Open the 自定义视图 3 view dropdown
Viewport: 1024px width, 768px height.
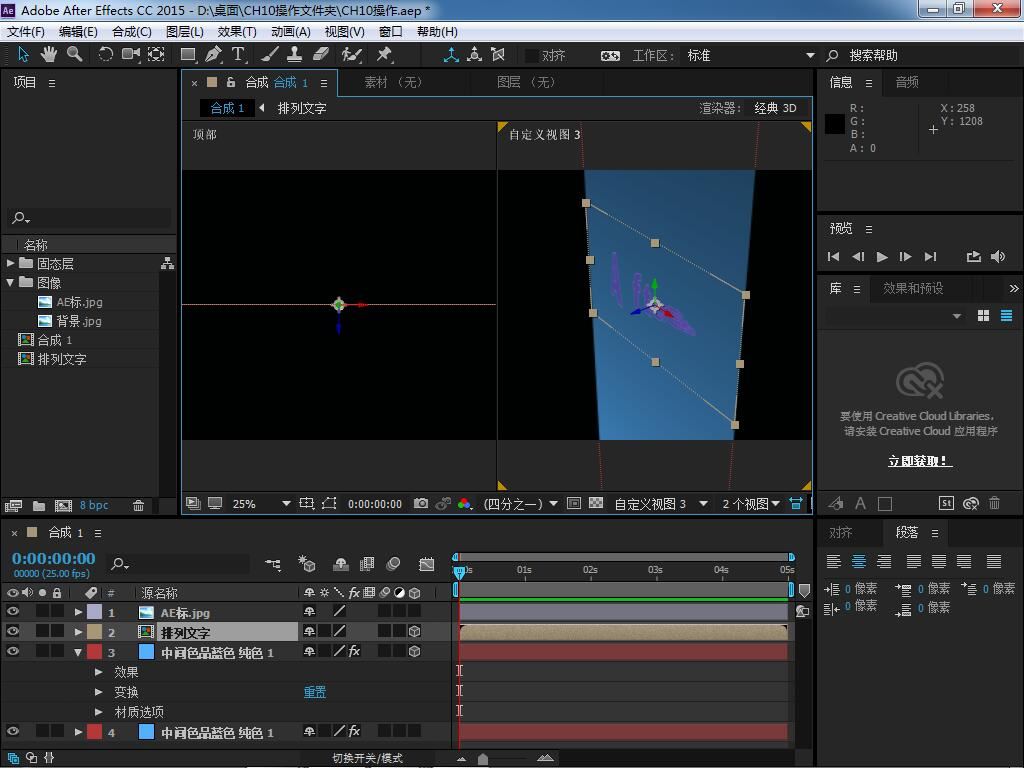[661, 504]
